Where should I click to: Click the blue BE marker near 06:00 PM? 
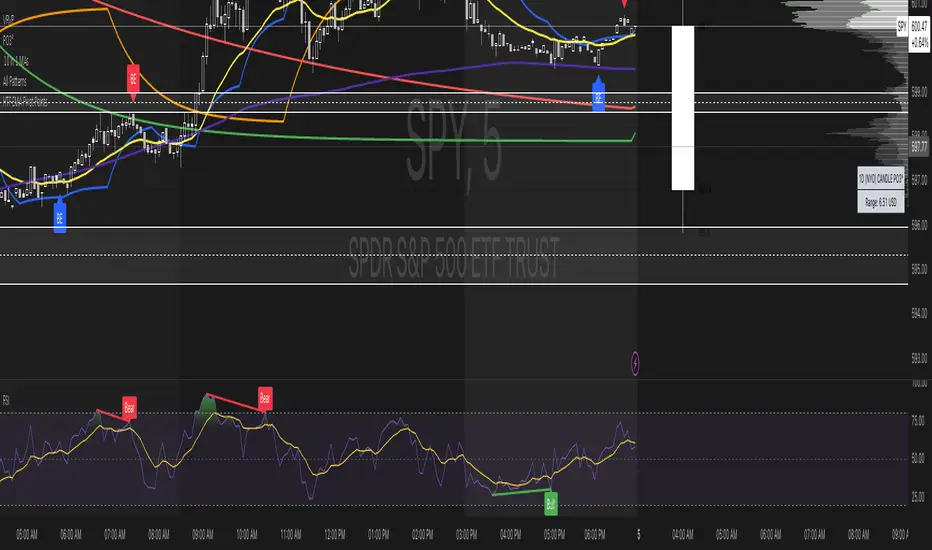click(599, 95)
